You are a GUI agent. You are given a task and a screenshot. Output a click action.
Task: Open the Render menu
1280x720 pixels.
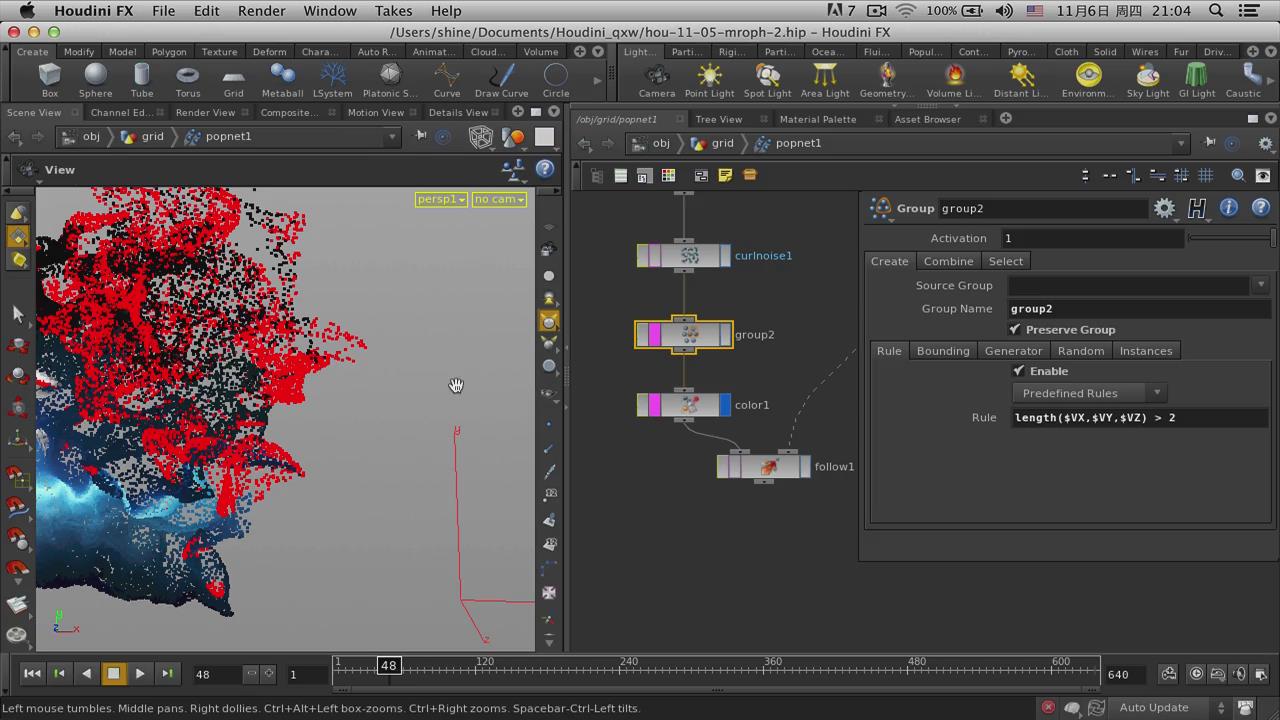tap(259, 10)
